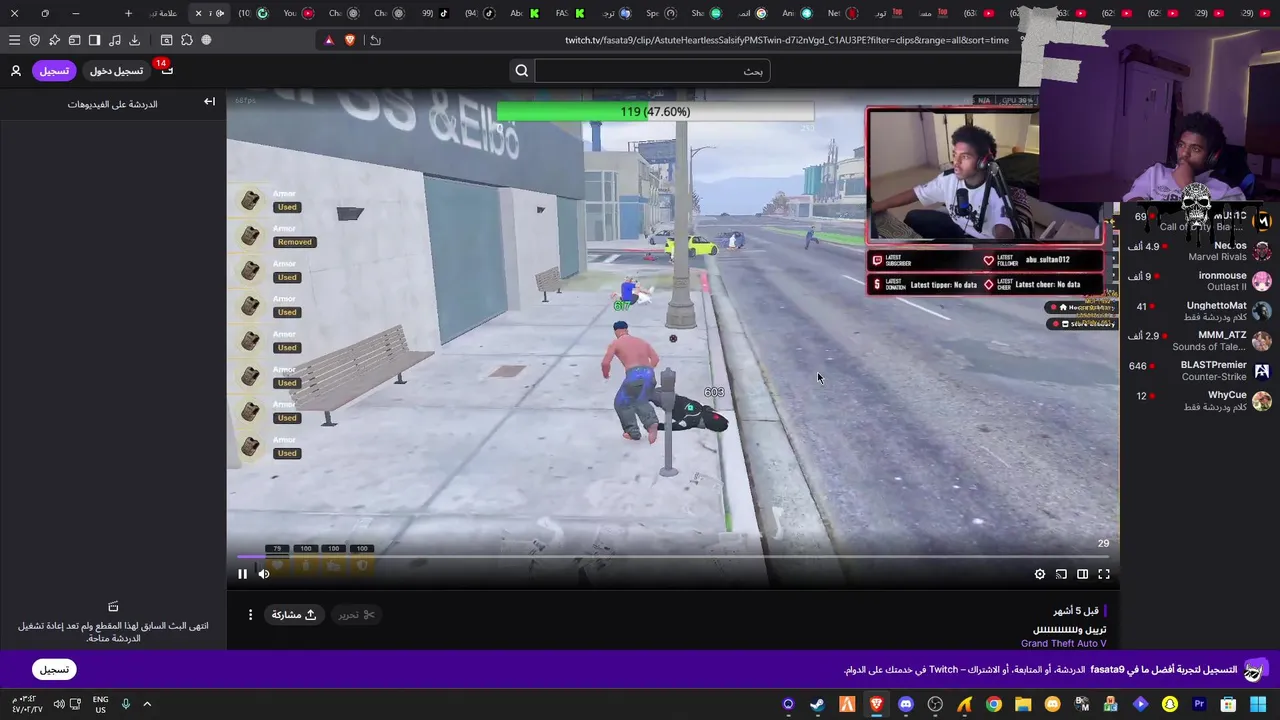Close the active Twitch tab

click(198, 13)
